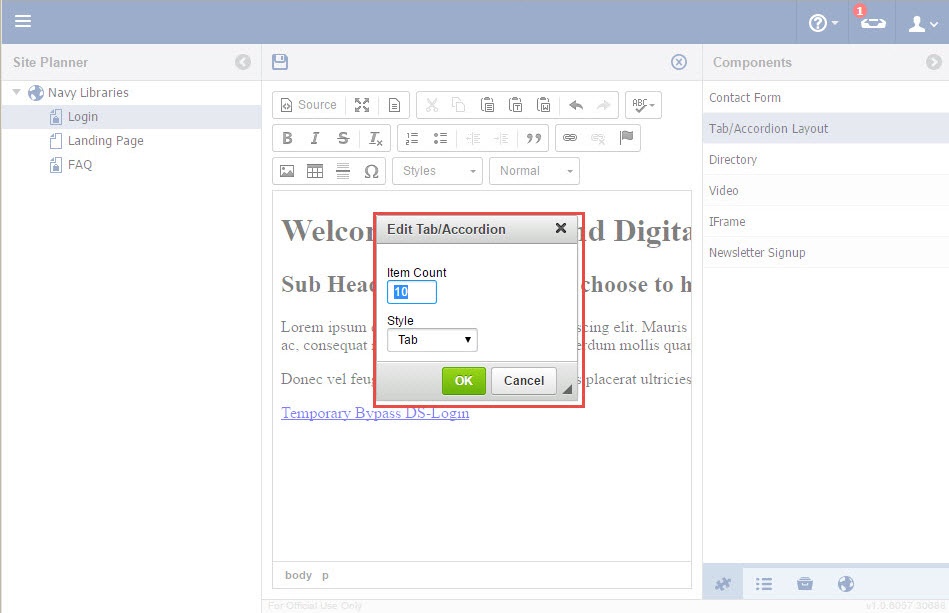Switch to the archive box tab

(804, 584)
